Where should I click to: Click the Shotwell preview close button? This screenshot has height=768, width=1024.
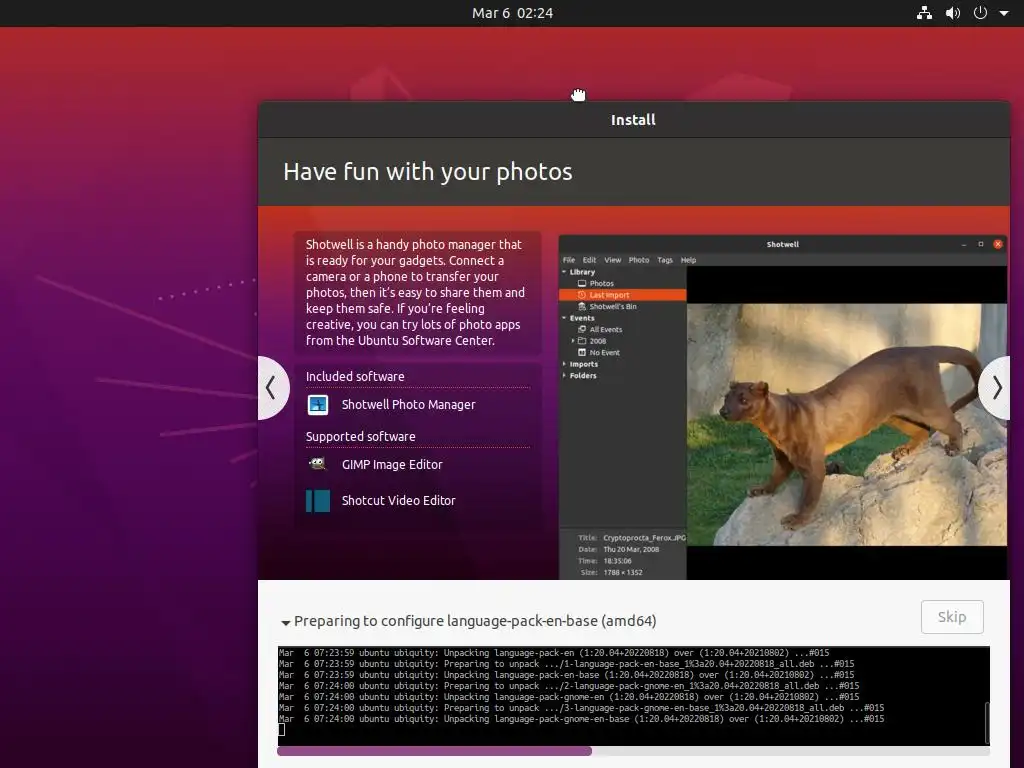[x=997, y=244]
